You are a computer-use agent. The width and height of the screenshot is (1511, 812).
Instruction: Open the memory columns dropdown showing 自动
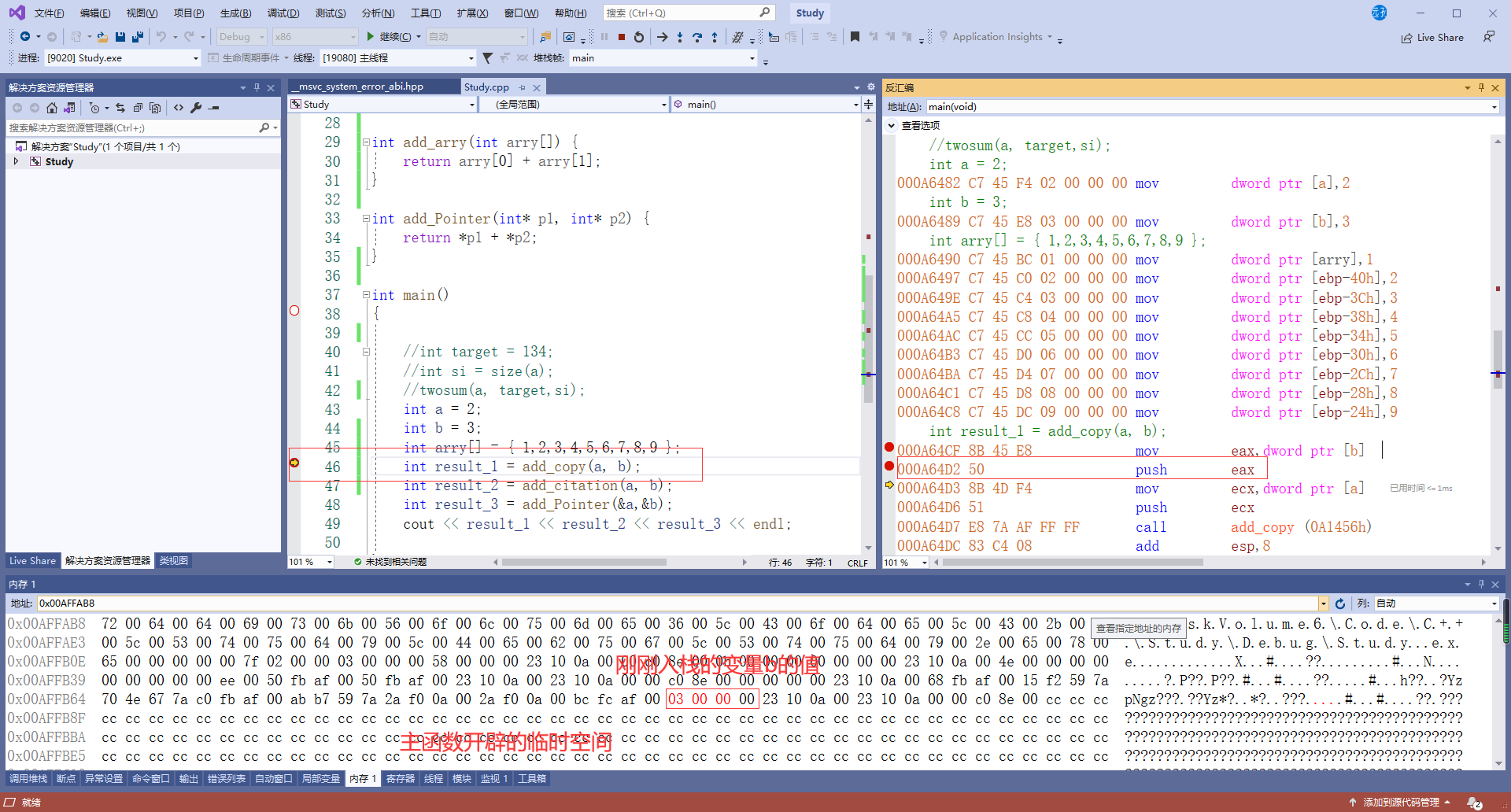(x=1436, y=603)
